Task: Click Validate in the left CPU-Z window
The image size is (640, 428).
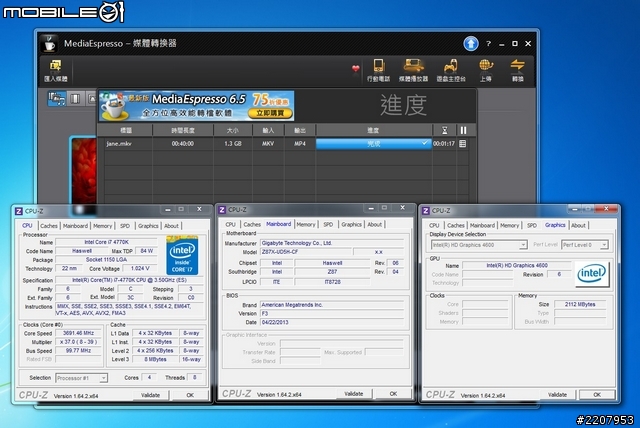Action: [150, 395]
